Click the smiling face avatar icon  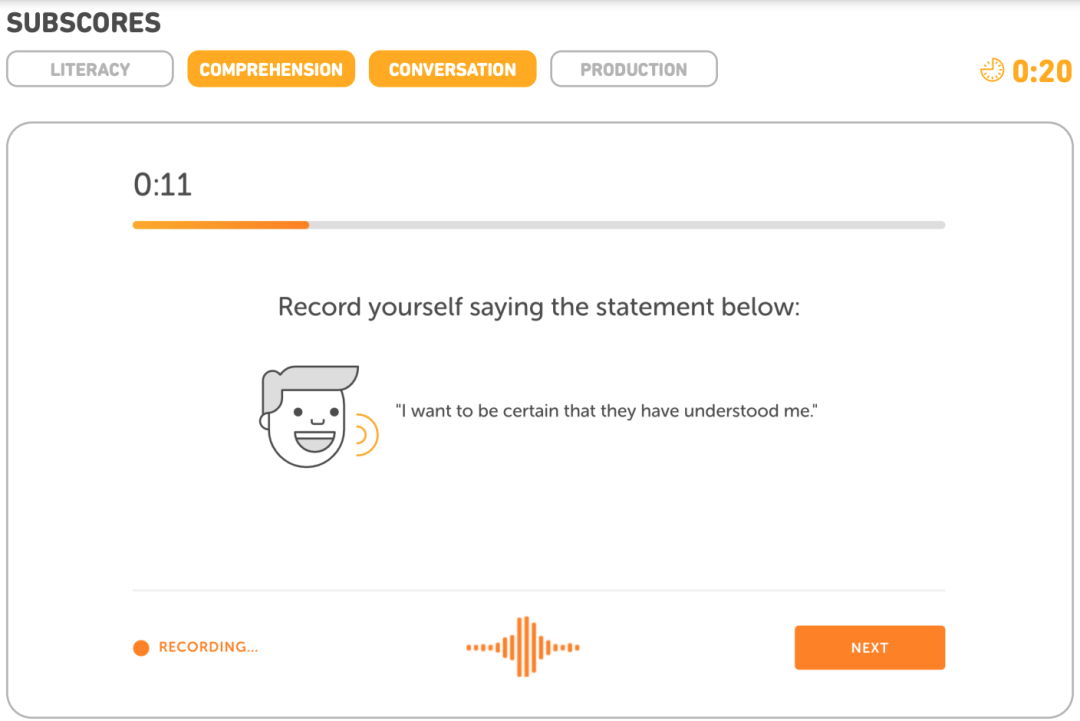tap(306, 416)
